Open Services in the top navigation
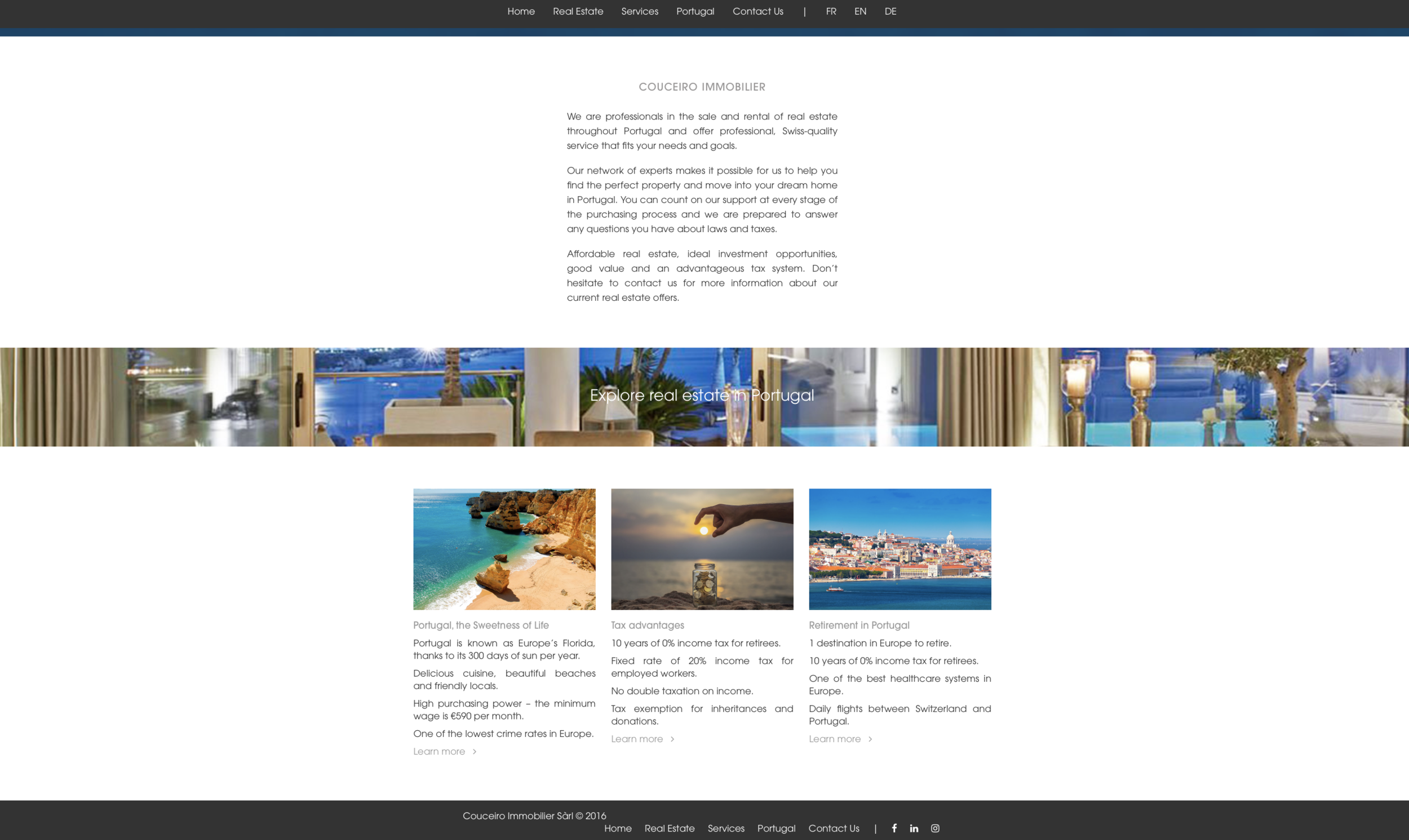This screenshot has width=1409, height=840. tap(640, 11)
